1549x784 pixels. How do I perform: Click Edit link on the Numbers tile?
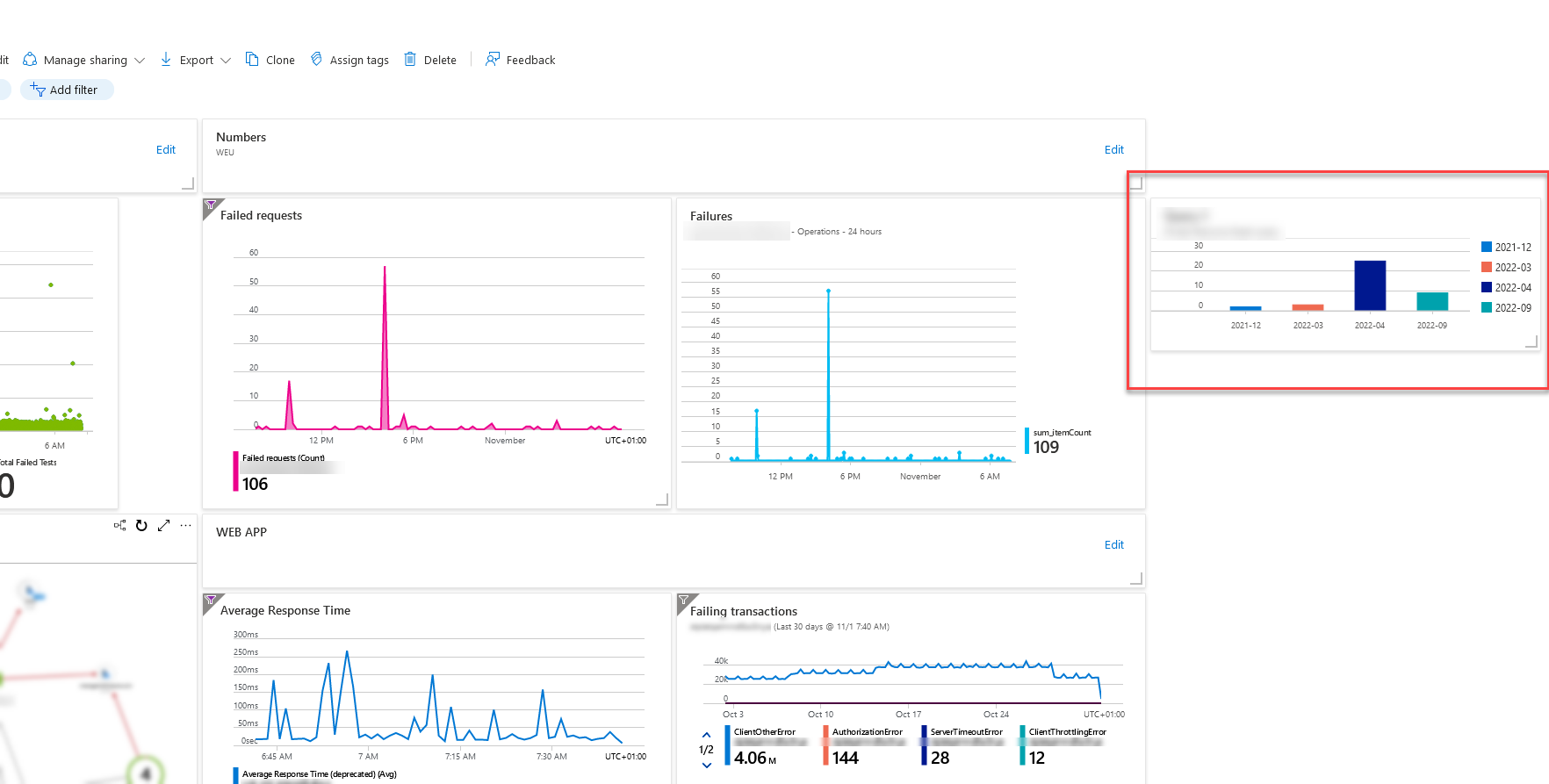tap(1113, 150)
